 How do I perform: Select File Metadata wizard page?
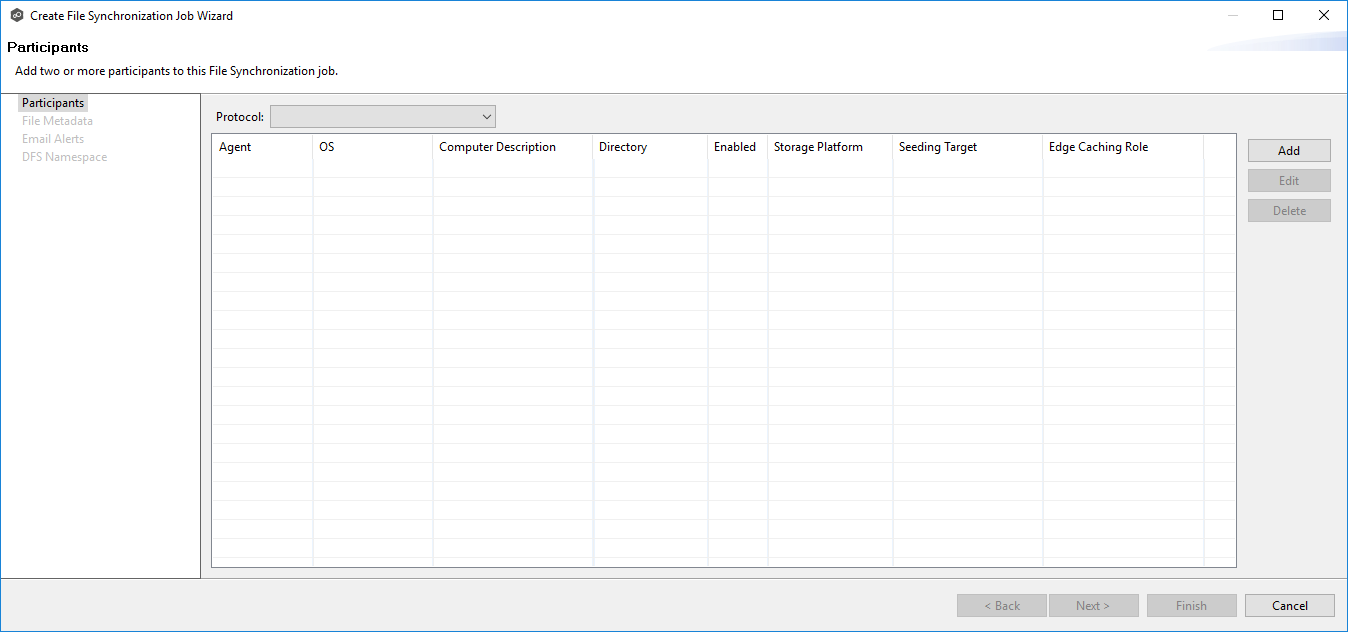coord(57,121)
